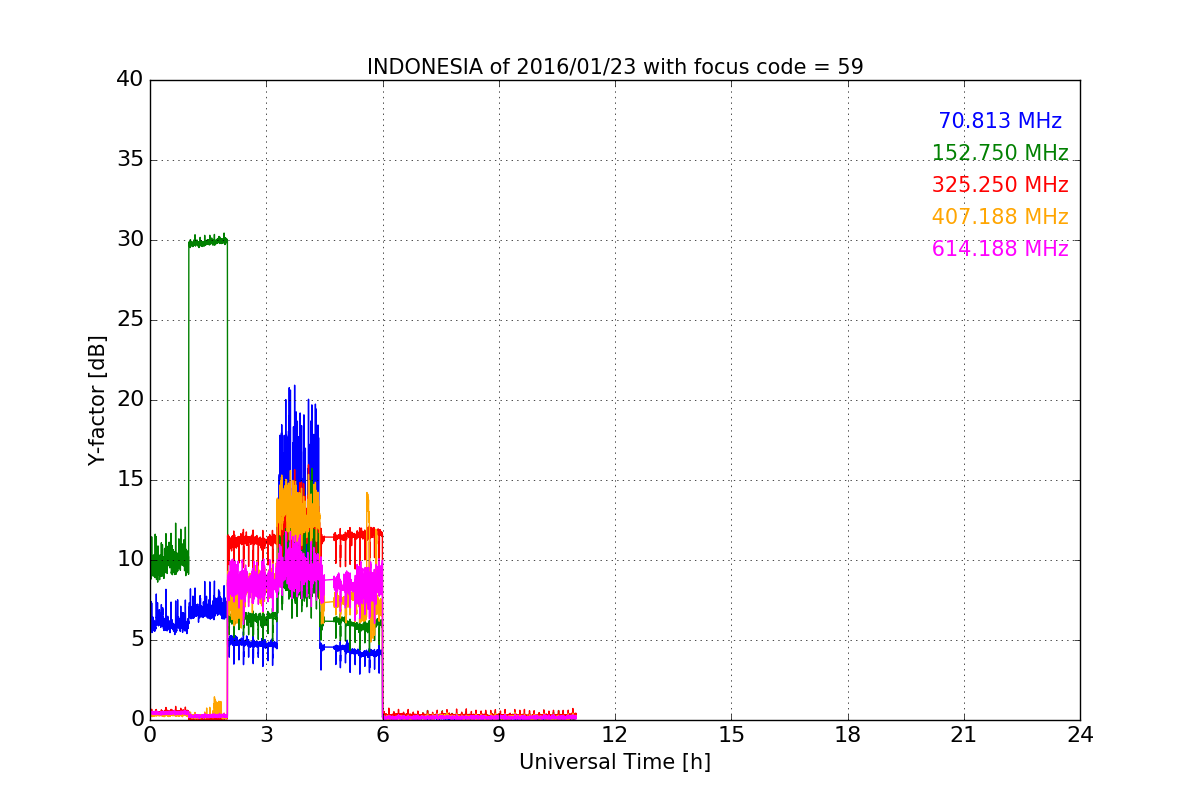
Task: Select the 407.188 MHz legend label
Action: [1000, 217]
